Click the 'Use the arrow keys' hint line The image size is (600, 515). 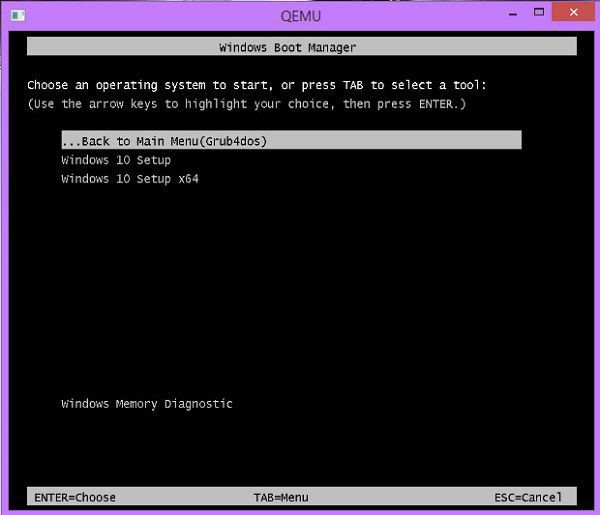[247, 104]
